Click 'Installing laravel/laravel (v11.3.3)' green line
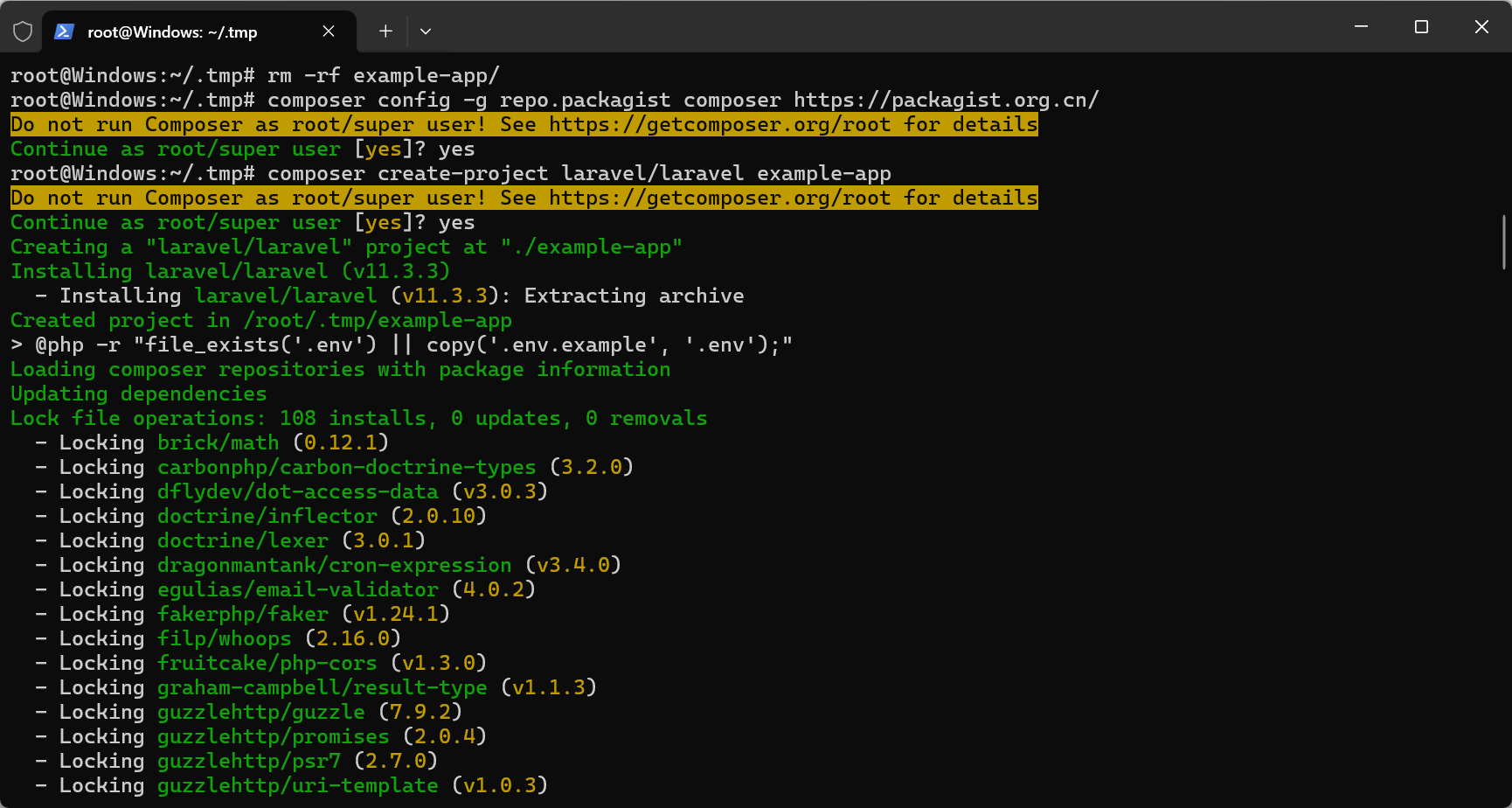 pos(231,271)
